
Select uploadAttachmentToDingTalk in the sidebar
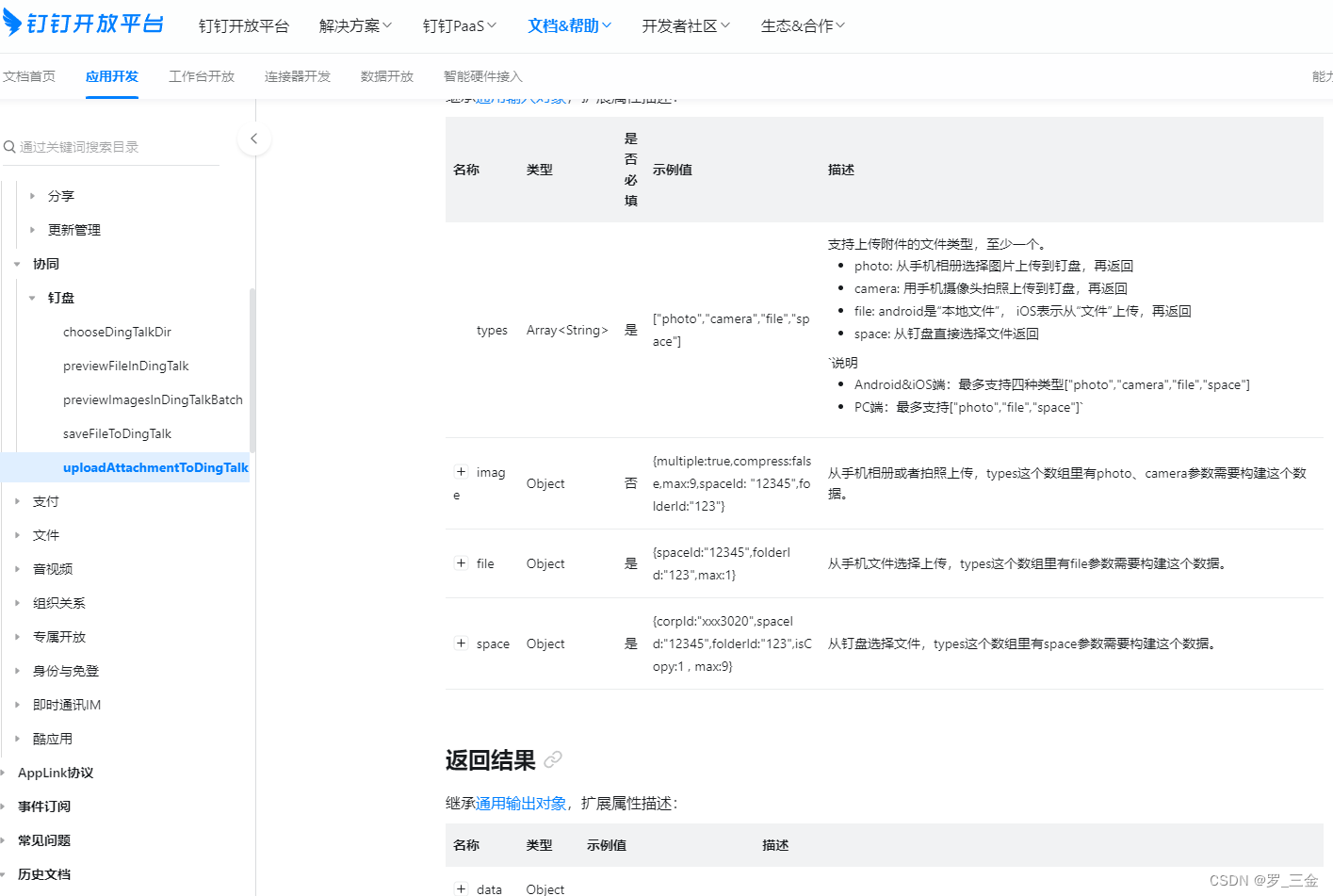pos(155,467)
